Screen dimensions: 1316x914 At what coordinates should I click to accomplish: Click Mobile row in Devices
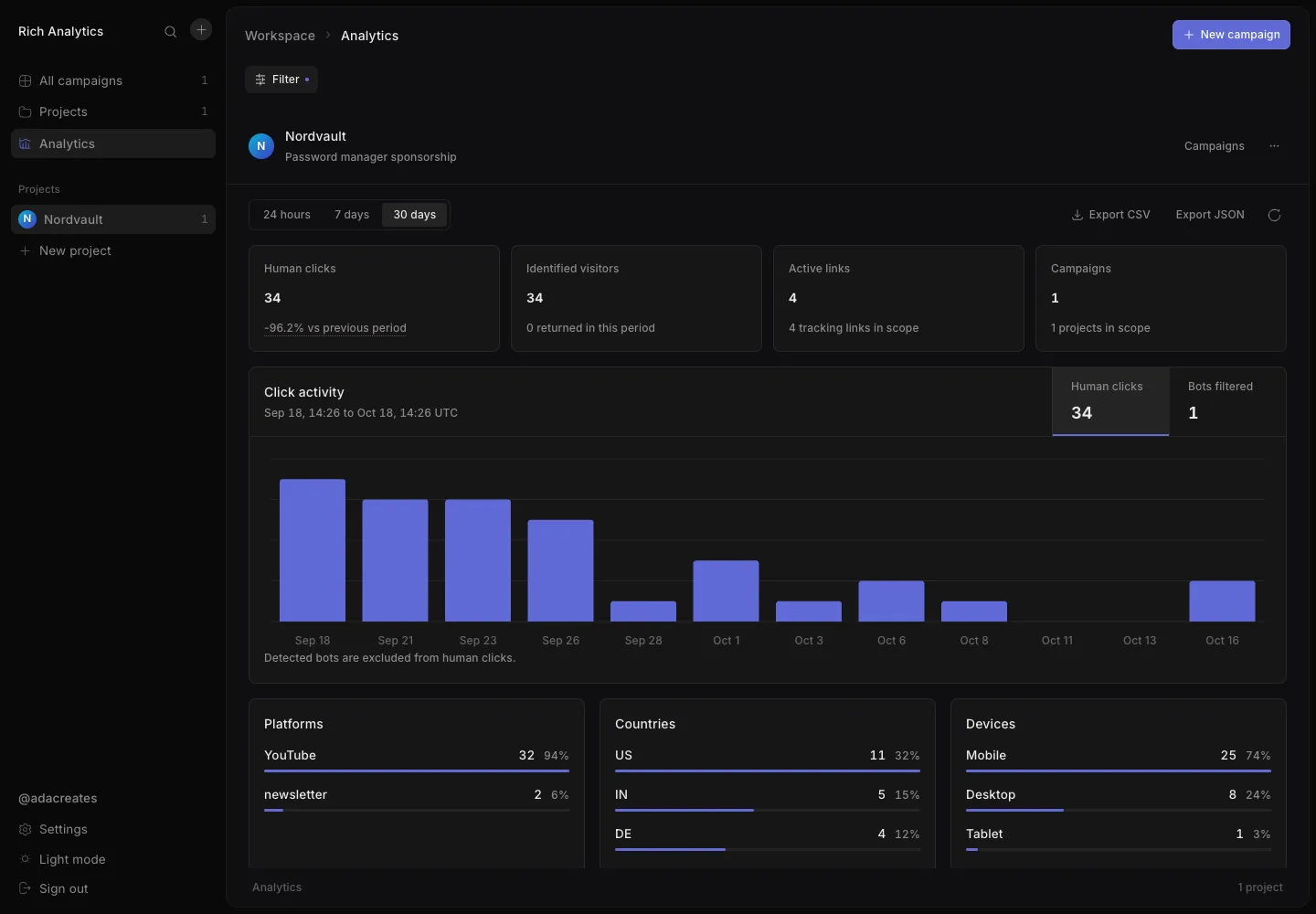click(1119, 759)
